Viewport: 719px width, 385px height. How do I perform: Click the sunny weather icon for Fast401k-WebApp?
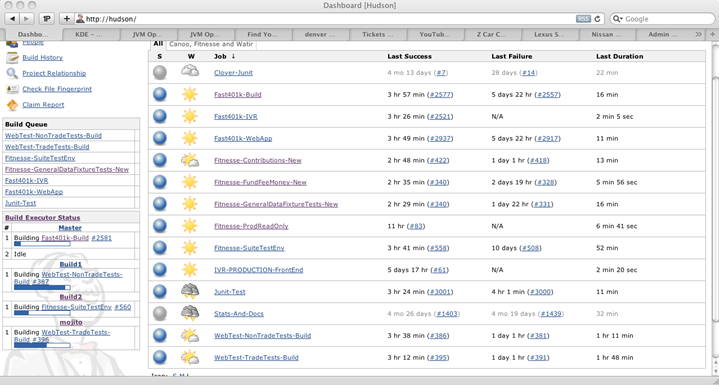[189, 138]
